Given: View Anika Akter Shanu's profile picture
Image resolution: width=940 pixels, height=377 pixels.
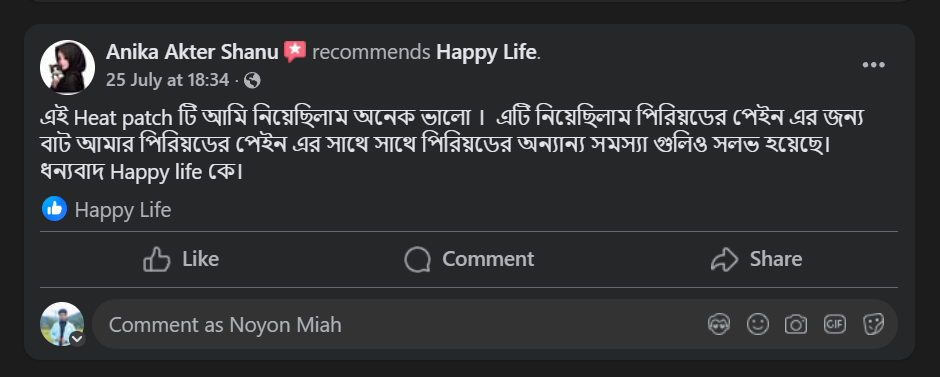Looking at the screenshot, I should point(67,67).
